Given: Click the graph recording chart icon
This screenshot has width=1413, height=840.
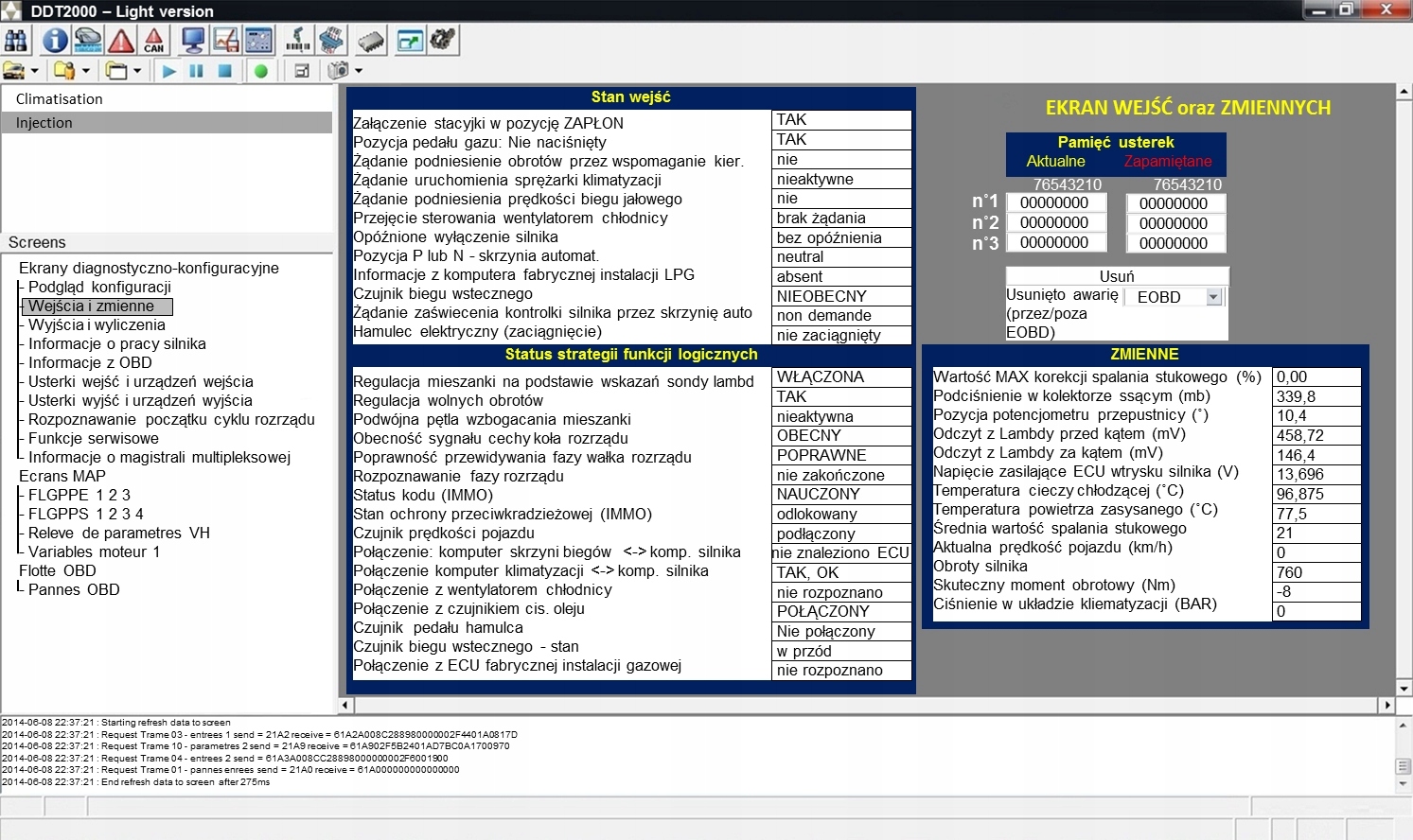Looking at the screenshot, I should [225, 41].
